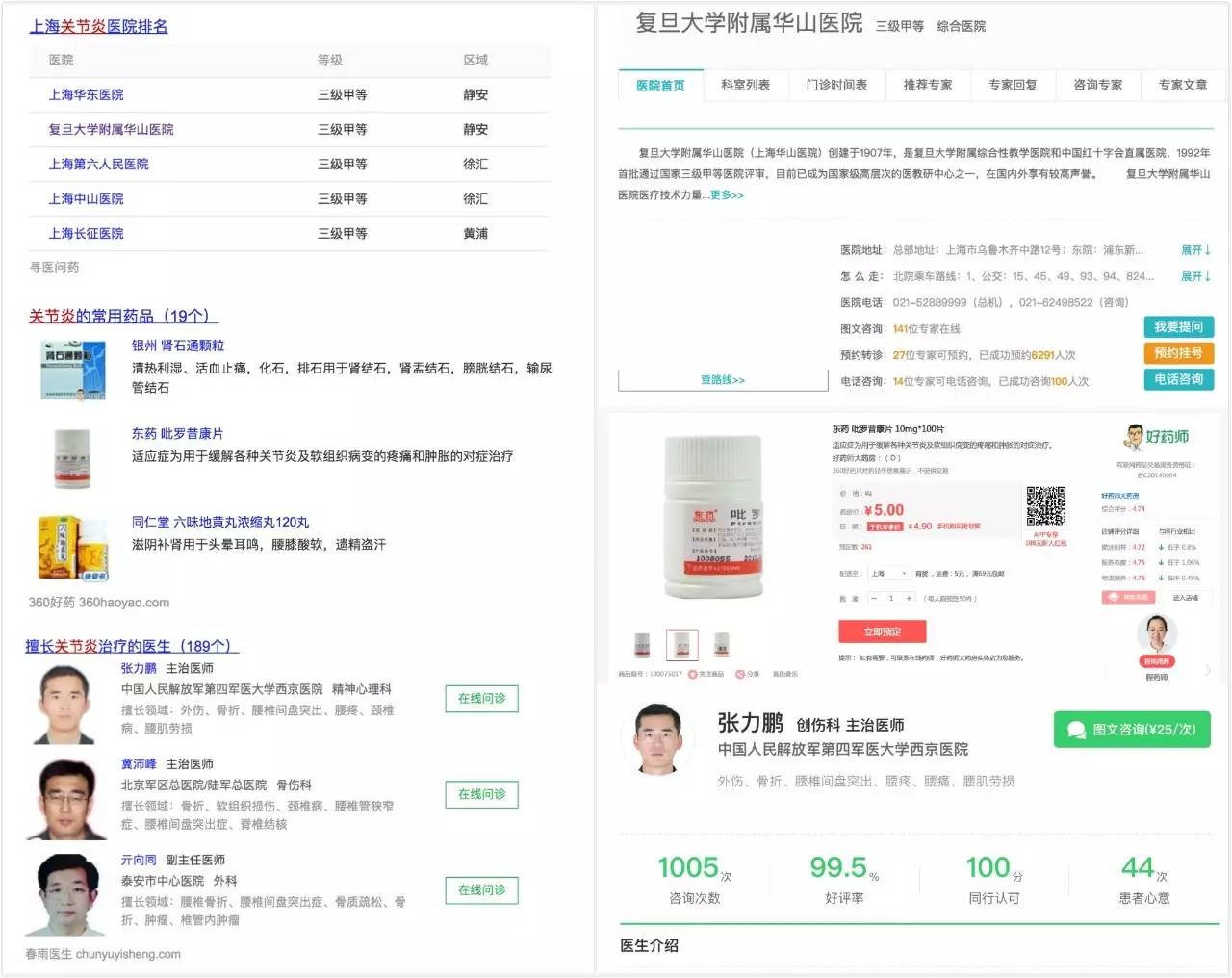Screen dimensions: 1232x978
Task: Click the QR code on the product page
Action: pos(1045,507)
